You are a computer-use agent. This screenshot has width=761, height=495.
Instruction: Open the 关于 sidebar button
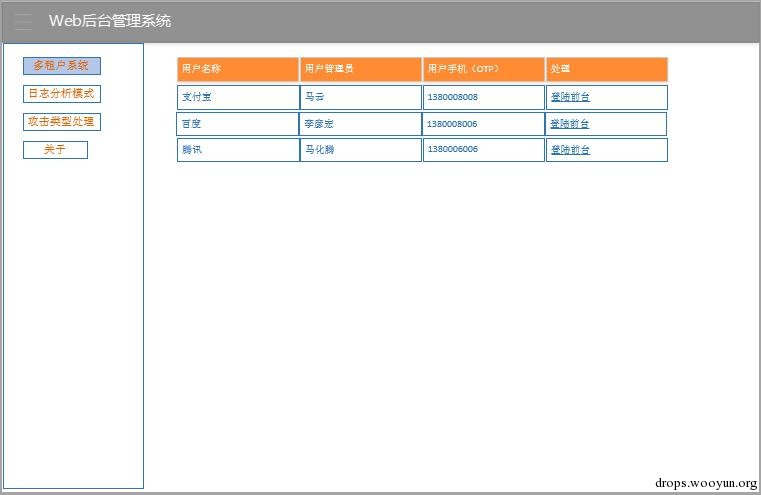(55, 150)
